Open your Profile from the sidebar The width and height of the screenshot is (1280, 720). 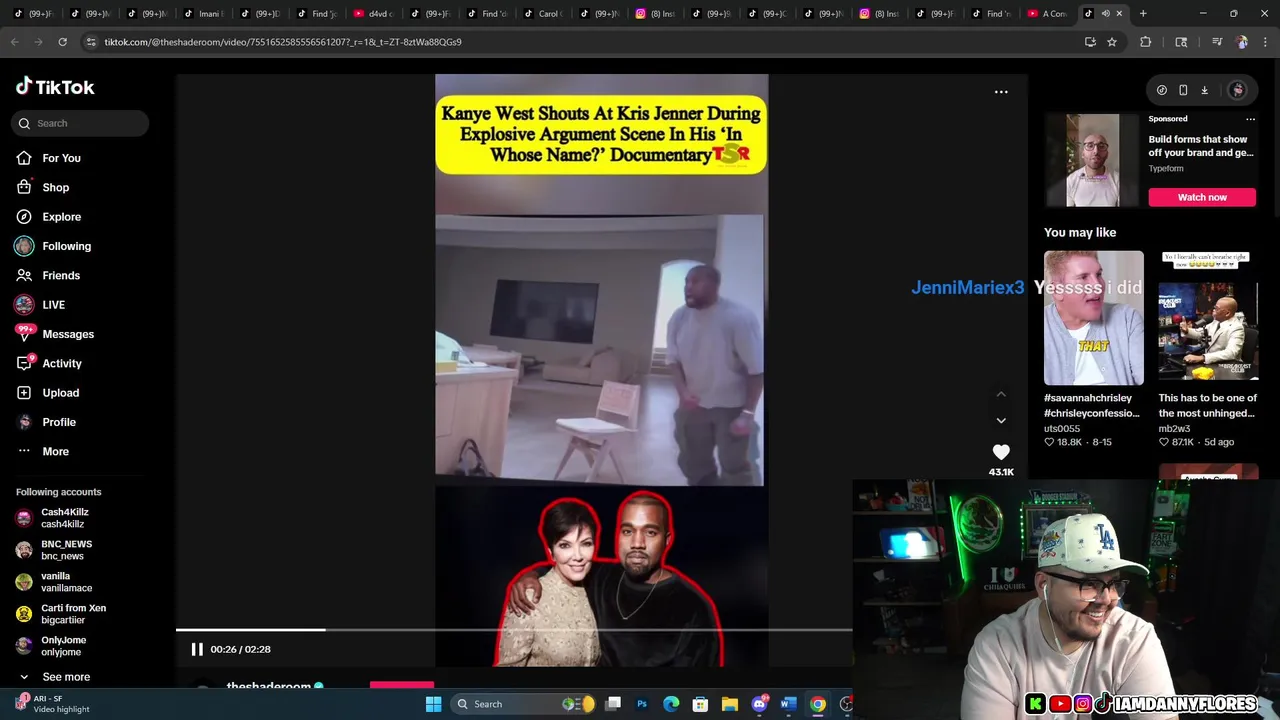pos(58,422)
